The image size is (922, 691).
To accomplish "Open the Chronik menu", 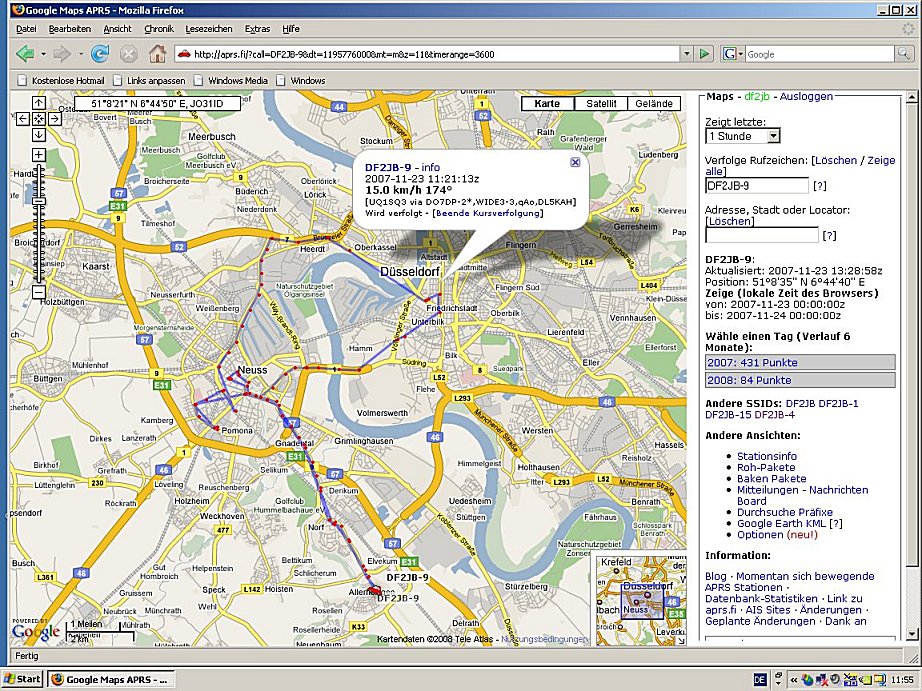I will (159, 29).
